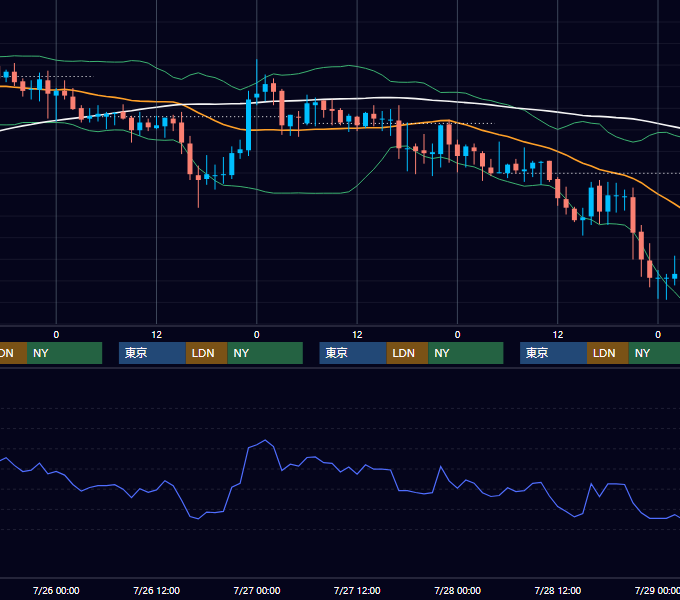Screen dimensions: 680x600
Task: Select the 東京 session block for 7/26
Action: [153, 353]
